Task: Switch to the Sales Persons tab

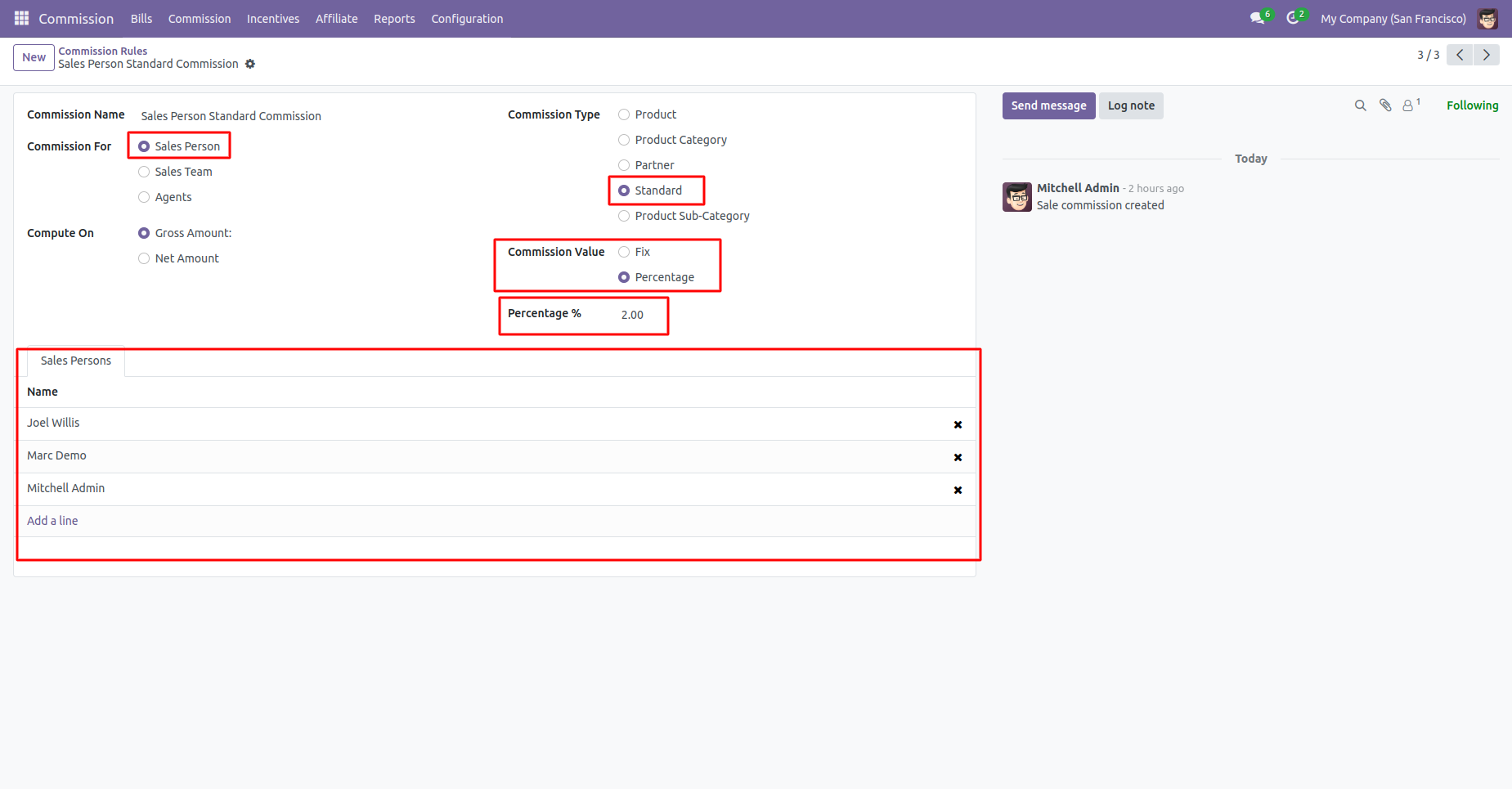Action: (76, 361)
